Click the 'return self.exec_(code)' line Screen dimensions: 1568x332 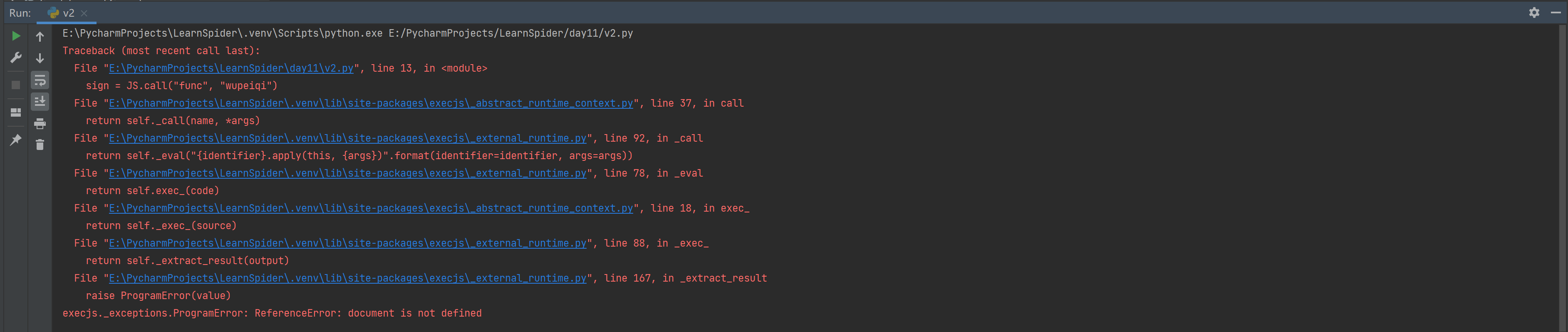coord(152,191)
